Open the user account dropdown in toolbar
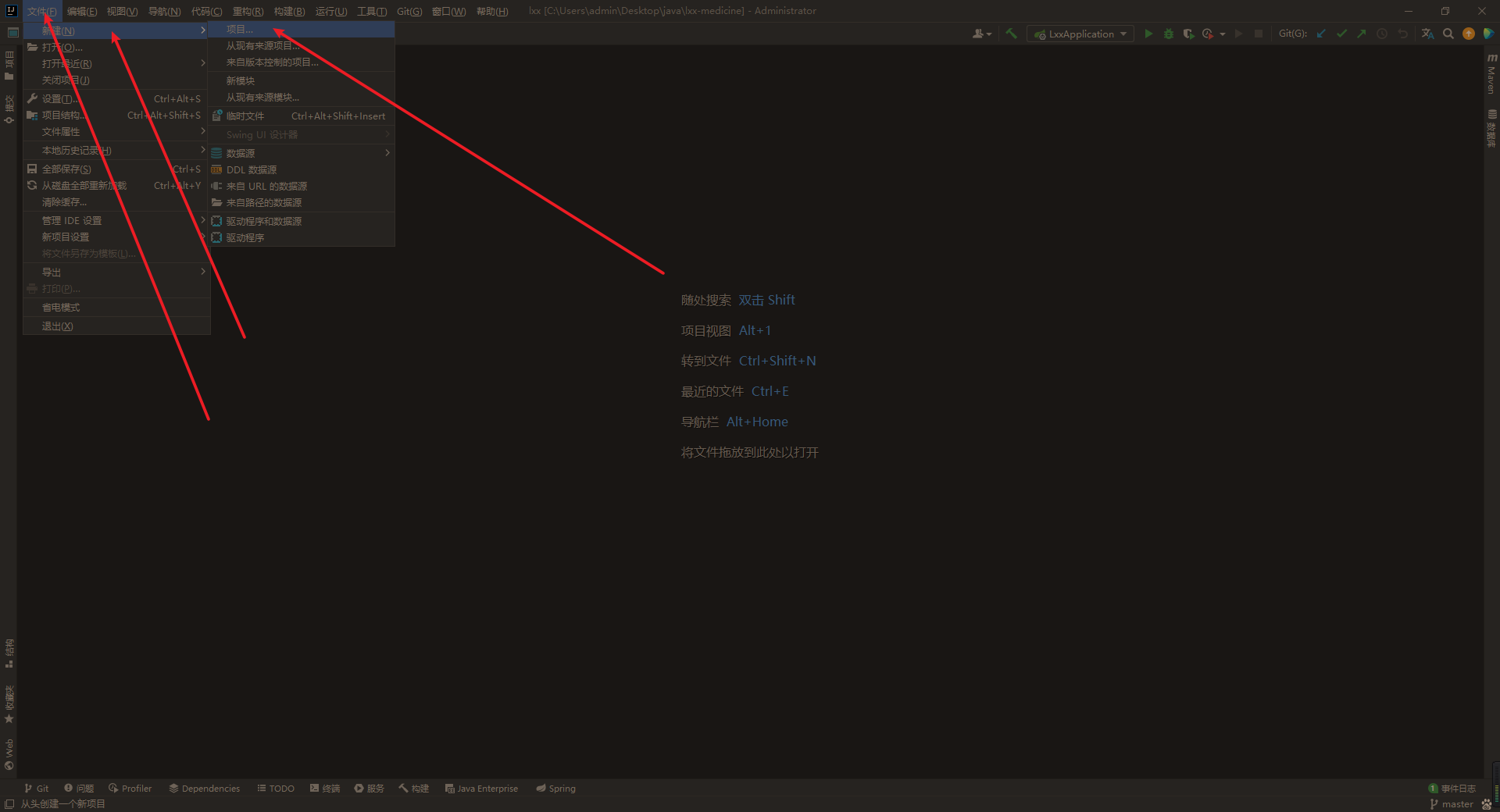Viewport: 1500px width, 812px height. tap(982, 34)
